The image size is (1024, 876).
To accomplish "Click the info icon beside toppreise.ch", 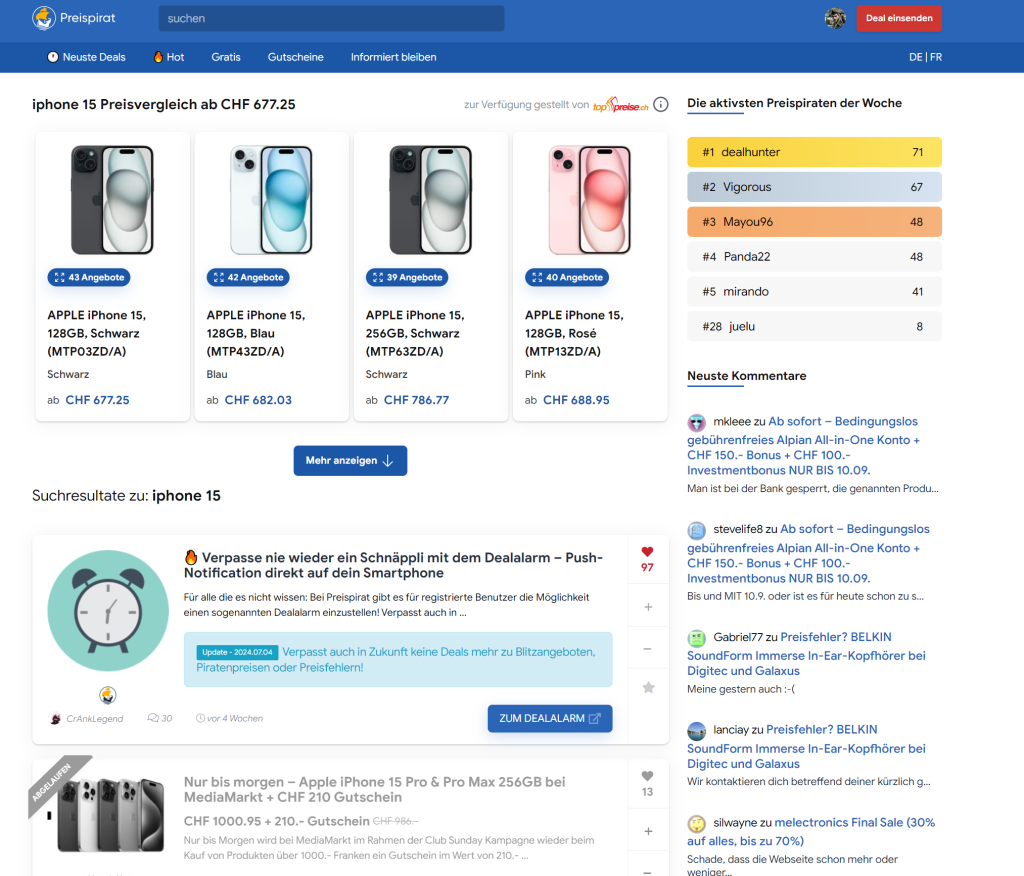I will (x=661, y=105).
